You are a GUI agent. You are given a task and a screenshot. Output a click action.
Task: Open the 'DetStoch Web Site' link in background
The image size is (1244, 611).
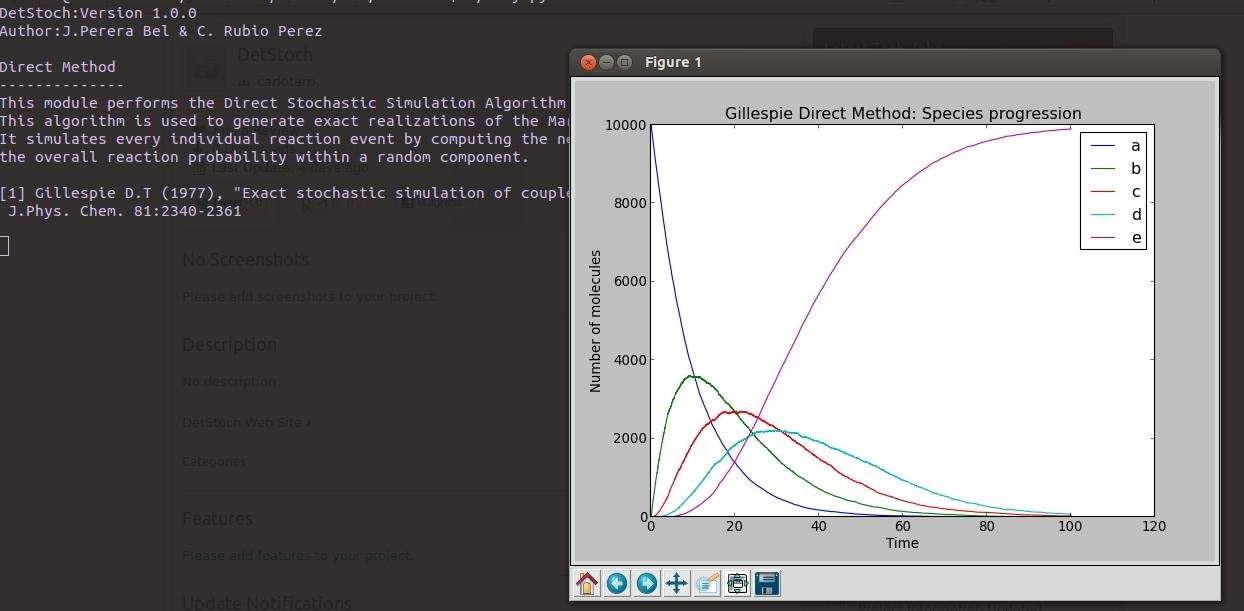coord(246,422)
